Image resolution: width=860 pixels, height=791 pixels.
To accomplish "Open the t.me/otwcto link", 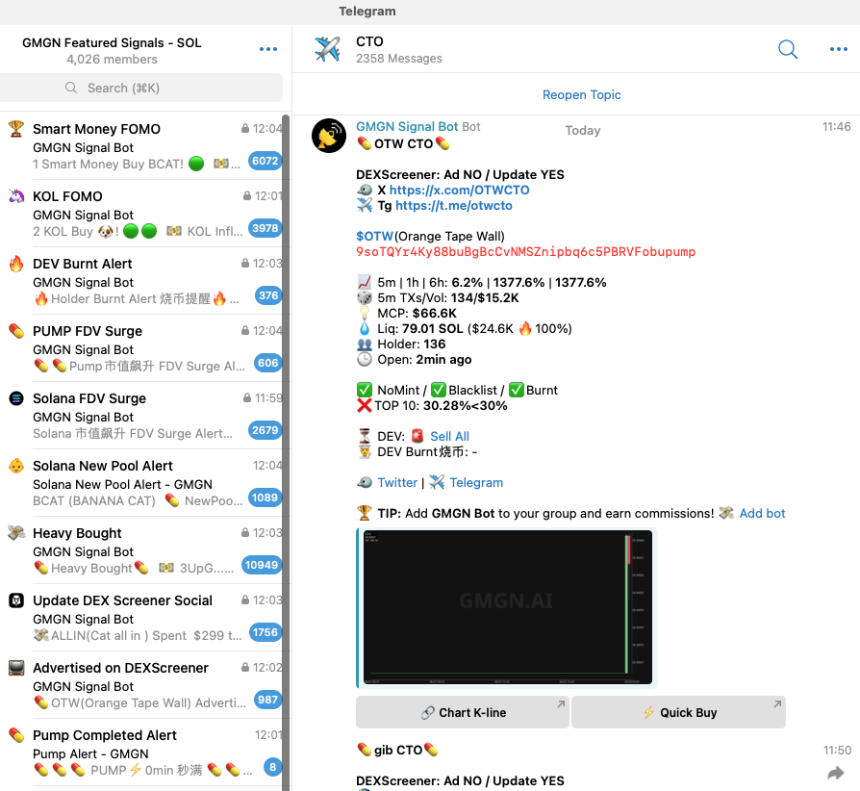I will tap(454, 206).
